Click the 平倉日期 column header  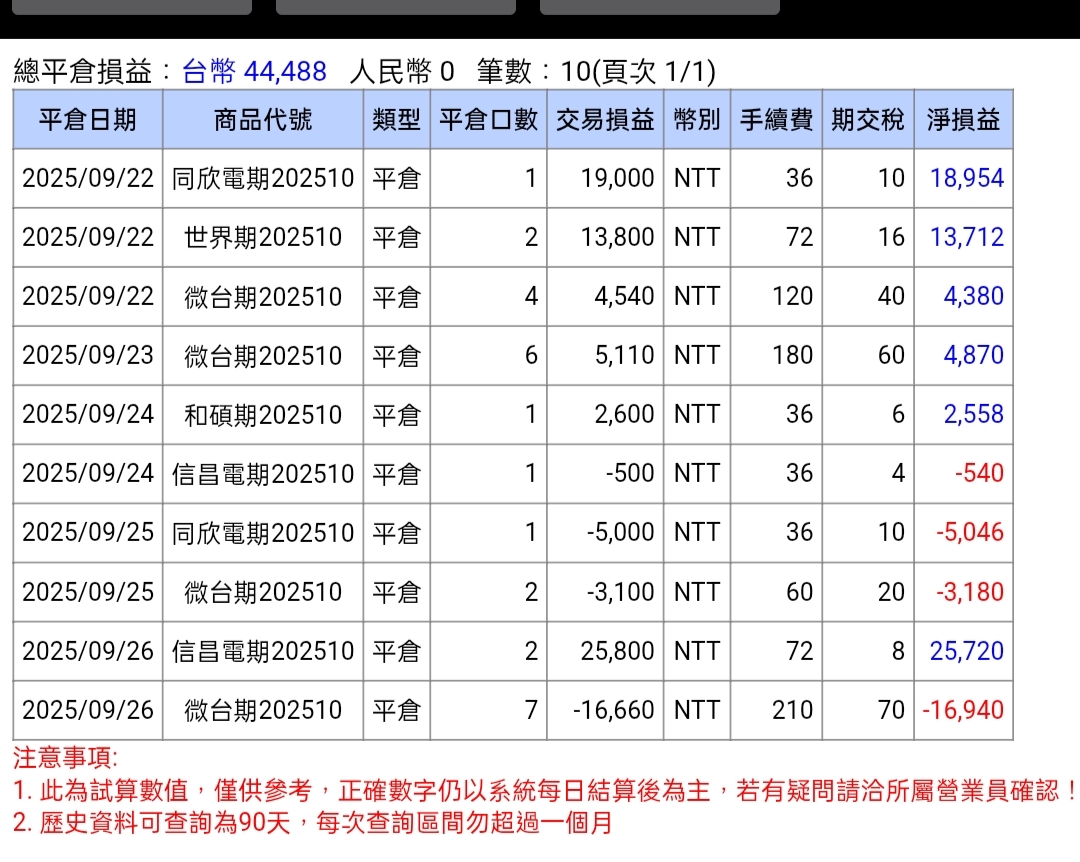click(88, 120)
